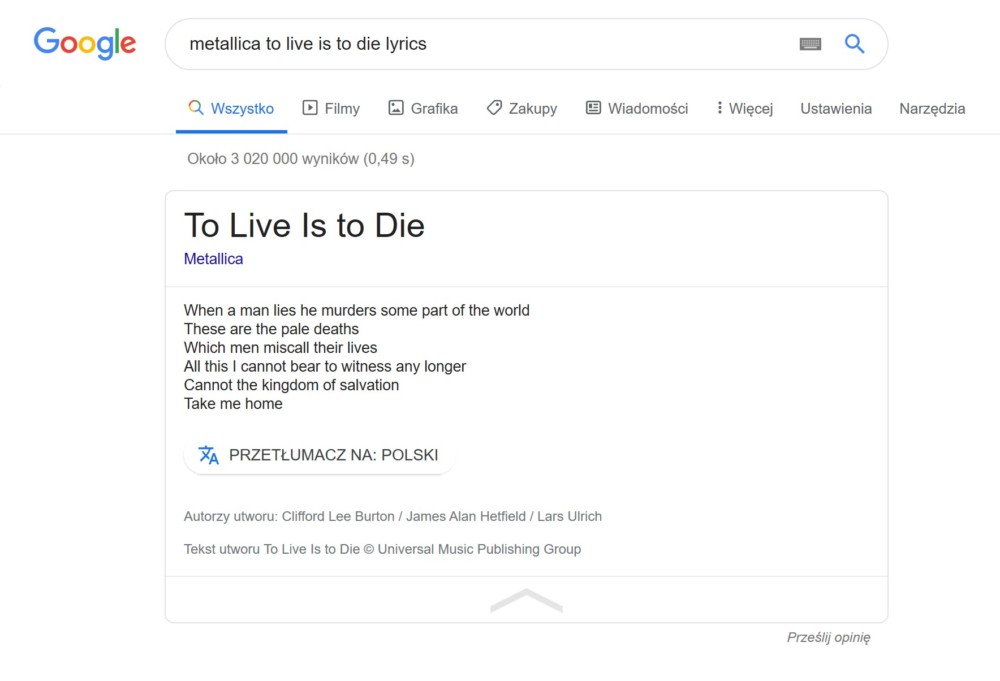Switch to the Grafika tab
This screenshot has height=681, width=1000.
coord(423,108)
